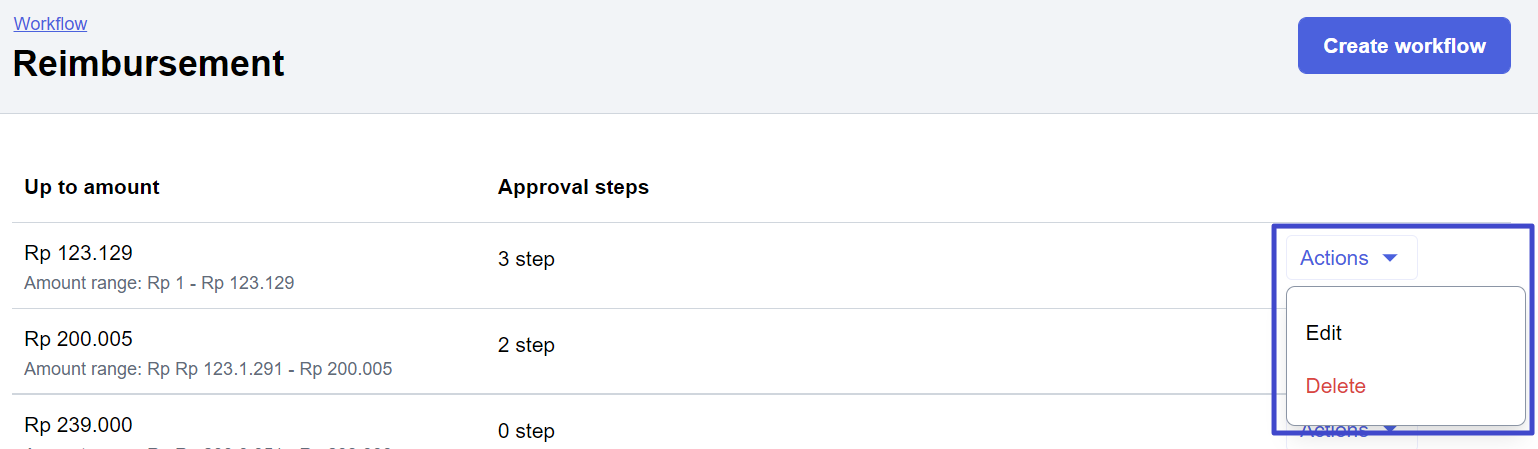The width and height of the screenshot is (1538, 449).
Task: Open the Workflow breadcrumb link
Action: tap(50, 23)
